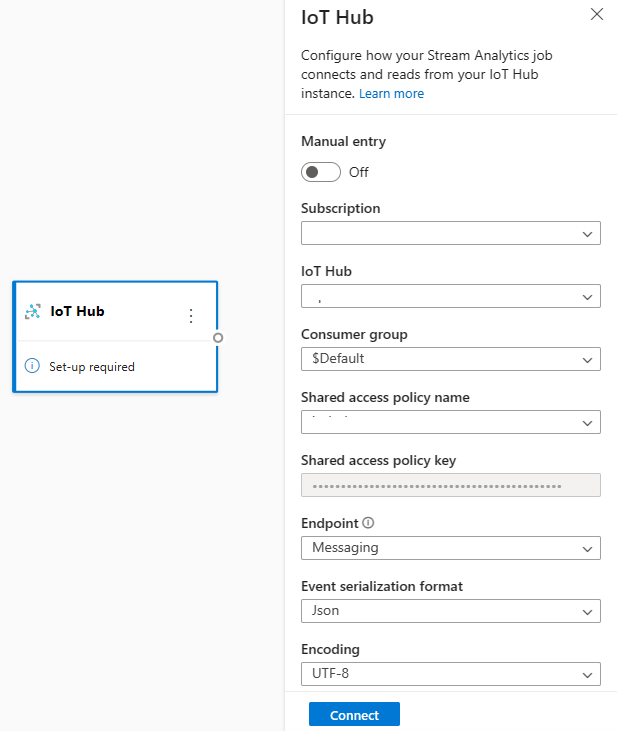Click the Shared access policy key field
Viewport: 617px width, 731px height.
(451, 485)
